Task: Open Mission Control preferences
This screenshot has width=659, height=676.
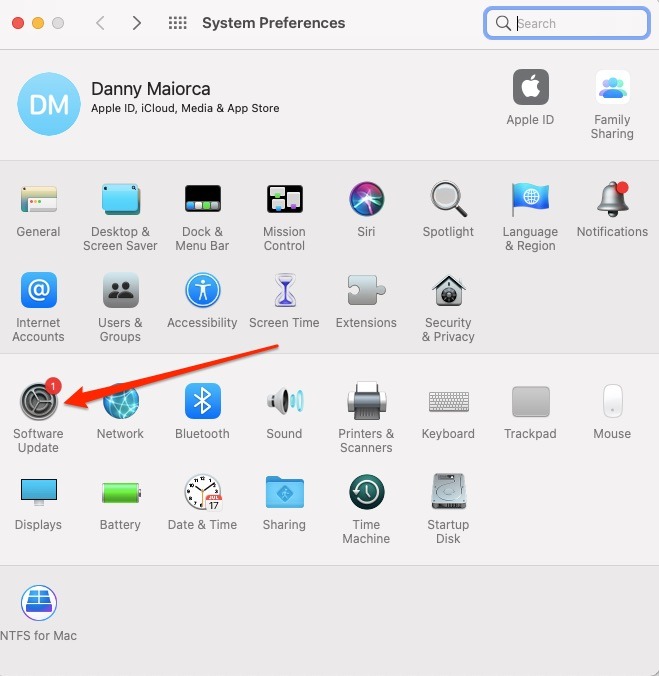Action: (x=284, y=199)
